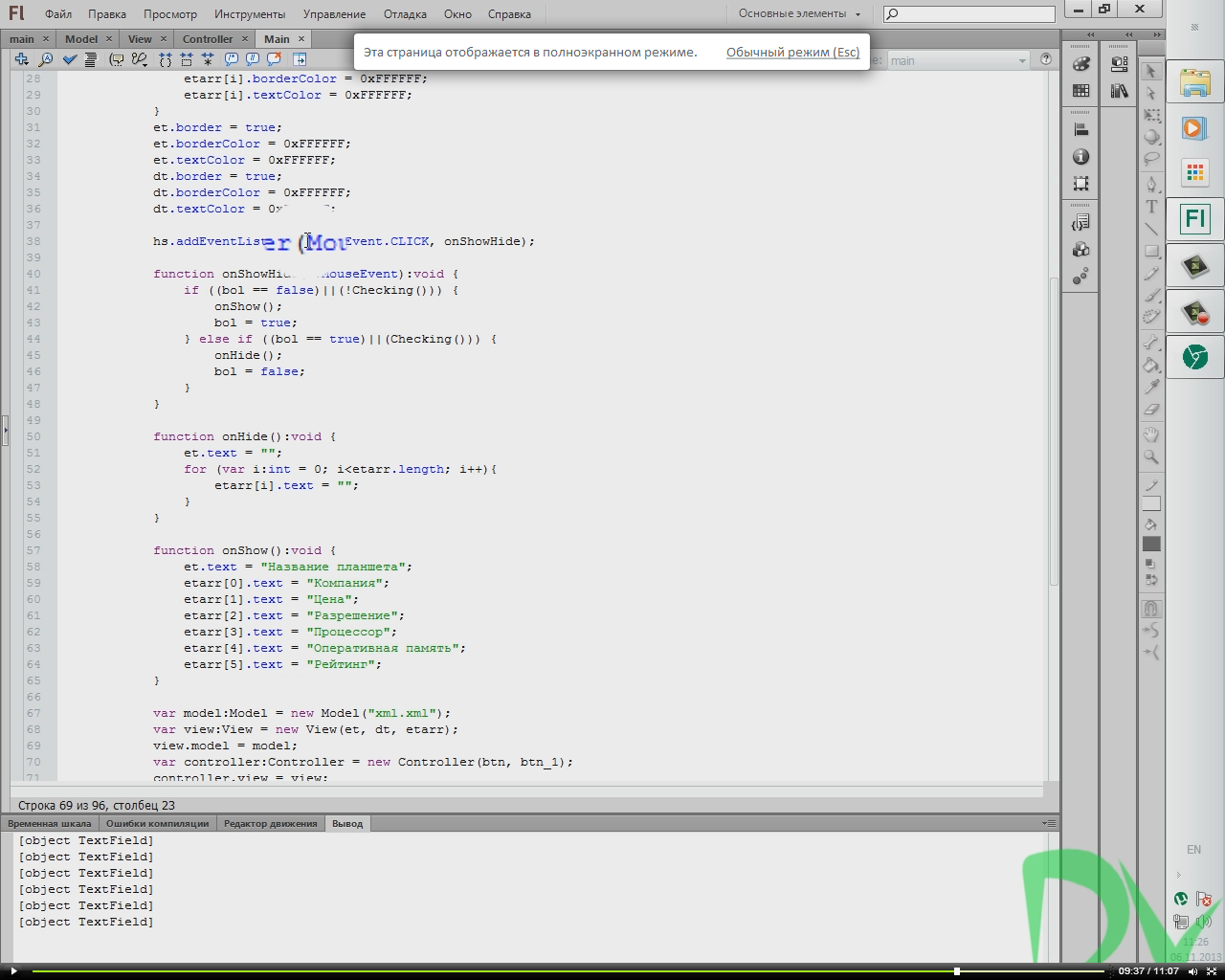The image size is (1225, 980).
Task: Open the Отладка menu
Action: click(x=405, y=14)
